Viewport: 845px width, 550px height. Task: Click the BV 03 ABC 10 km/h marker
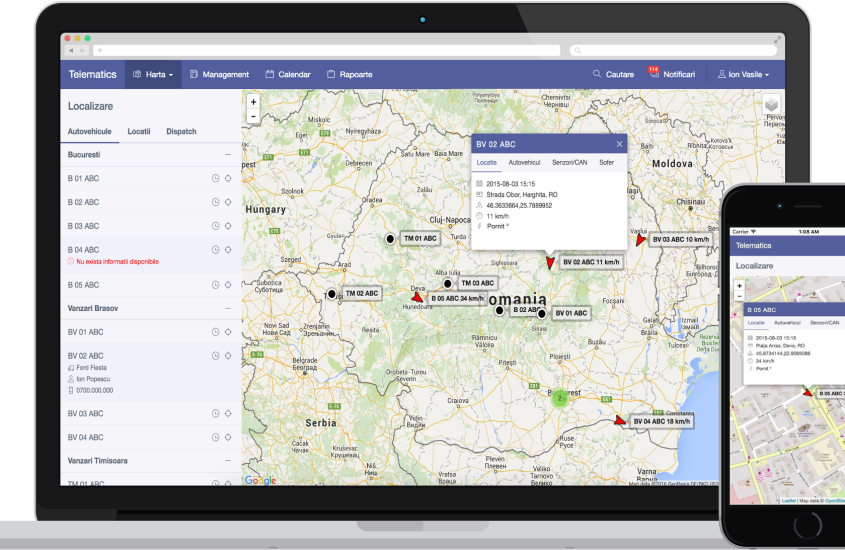(681, 239)
